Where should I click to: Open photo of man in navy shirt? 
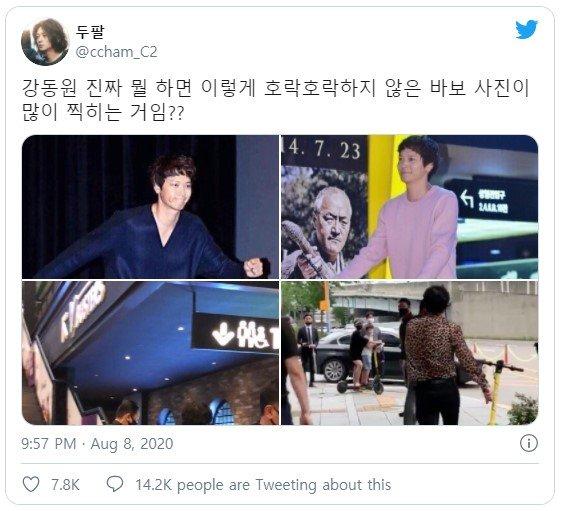pos(150,207)
